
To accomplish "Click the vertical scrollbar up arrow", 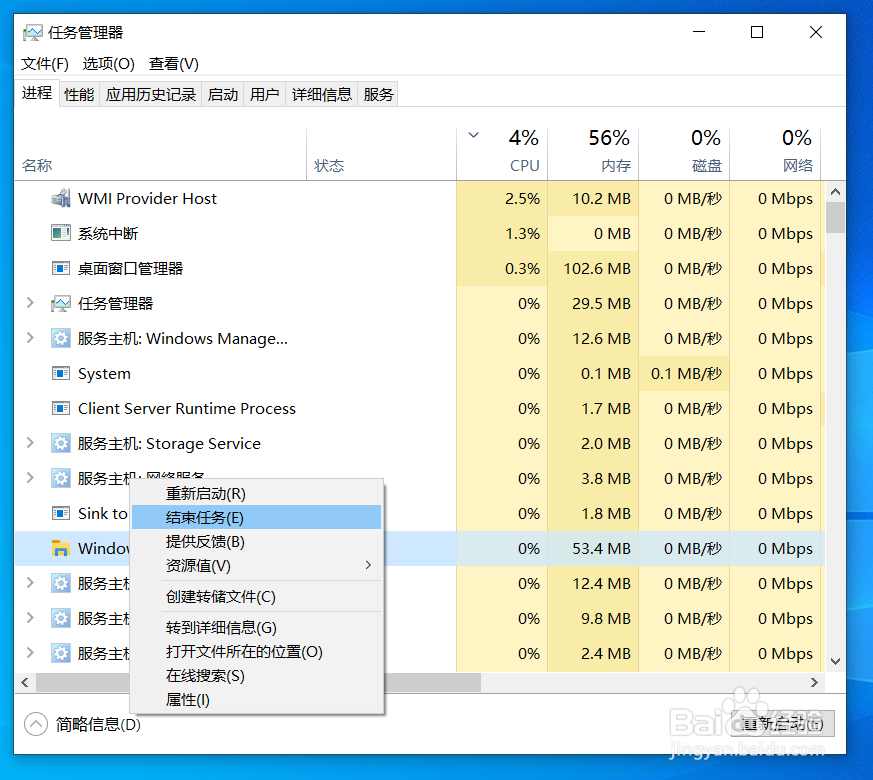I will coord(835,192).
